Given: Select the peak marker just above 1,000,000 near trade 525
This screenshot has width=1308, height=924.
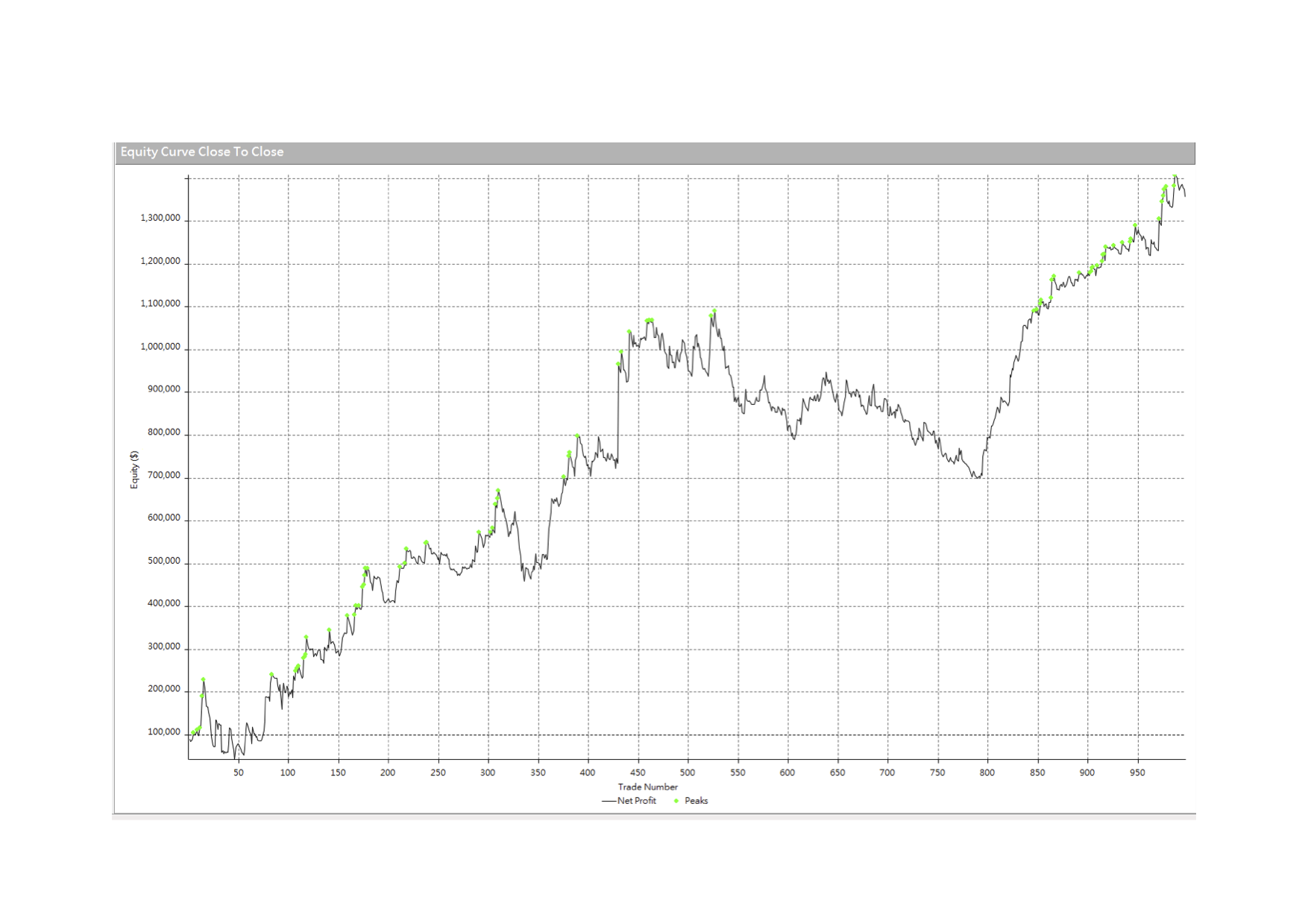Looking at the screenshot, I should click(x=714, y=311).
